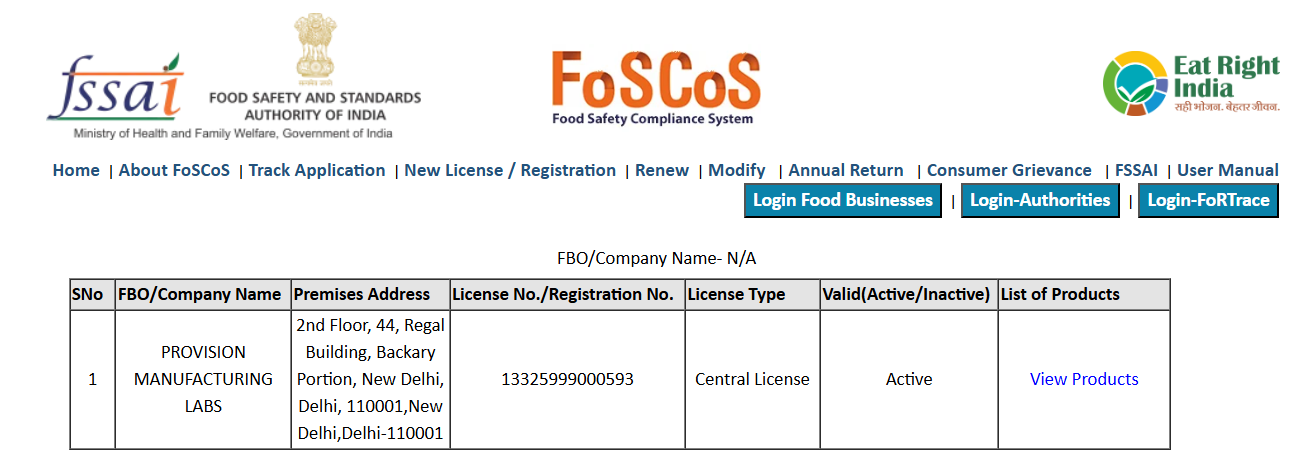Click the FoSCoS logo
The image size is (1313, 452).
click(x=654, y=88)
